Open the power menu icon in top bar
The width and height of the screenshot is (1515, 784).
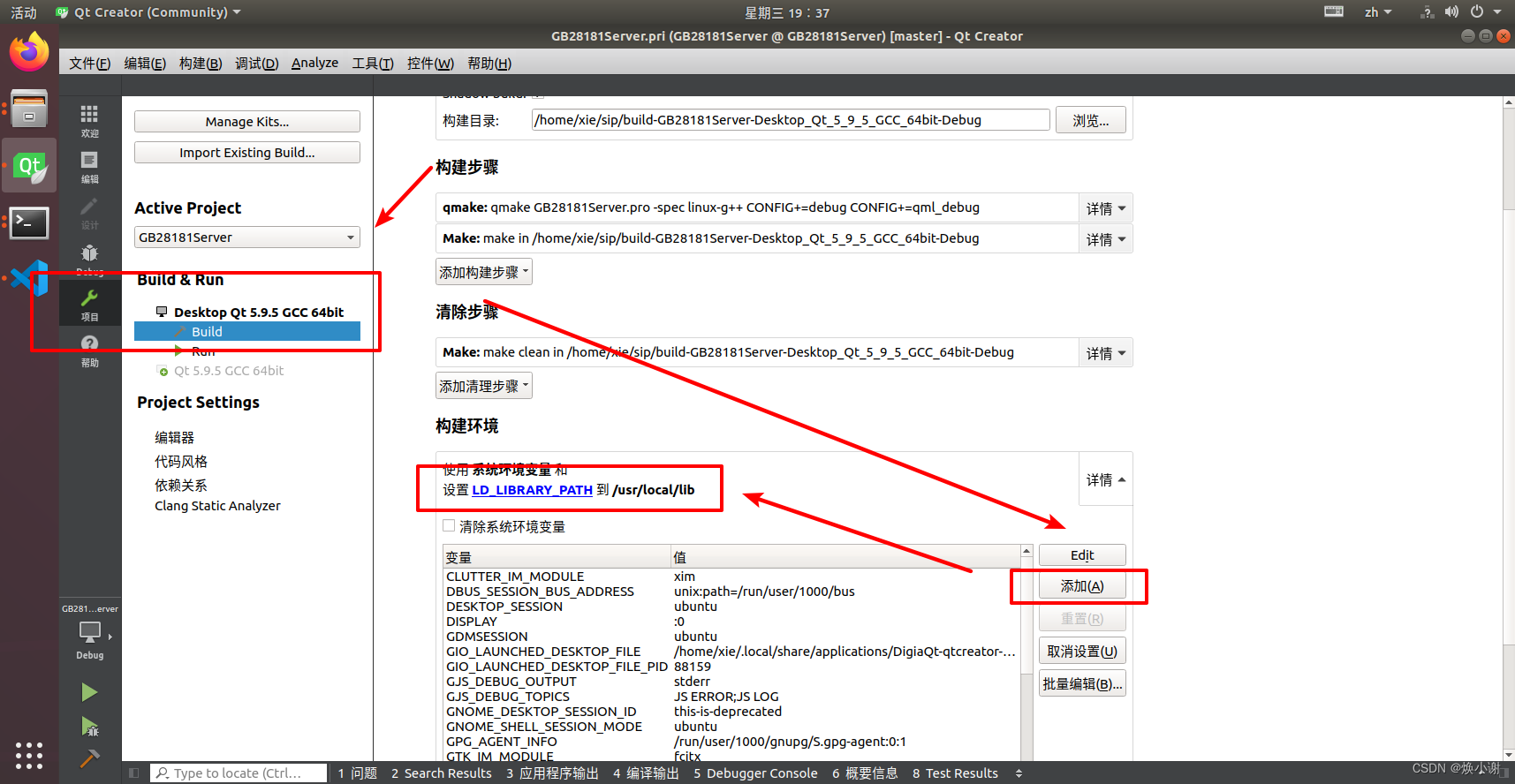(1477, 11)
